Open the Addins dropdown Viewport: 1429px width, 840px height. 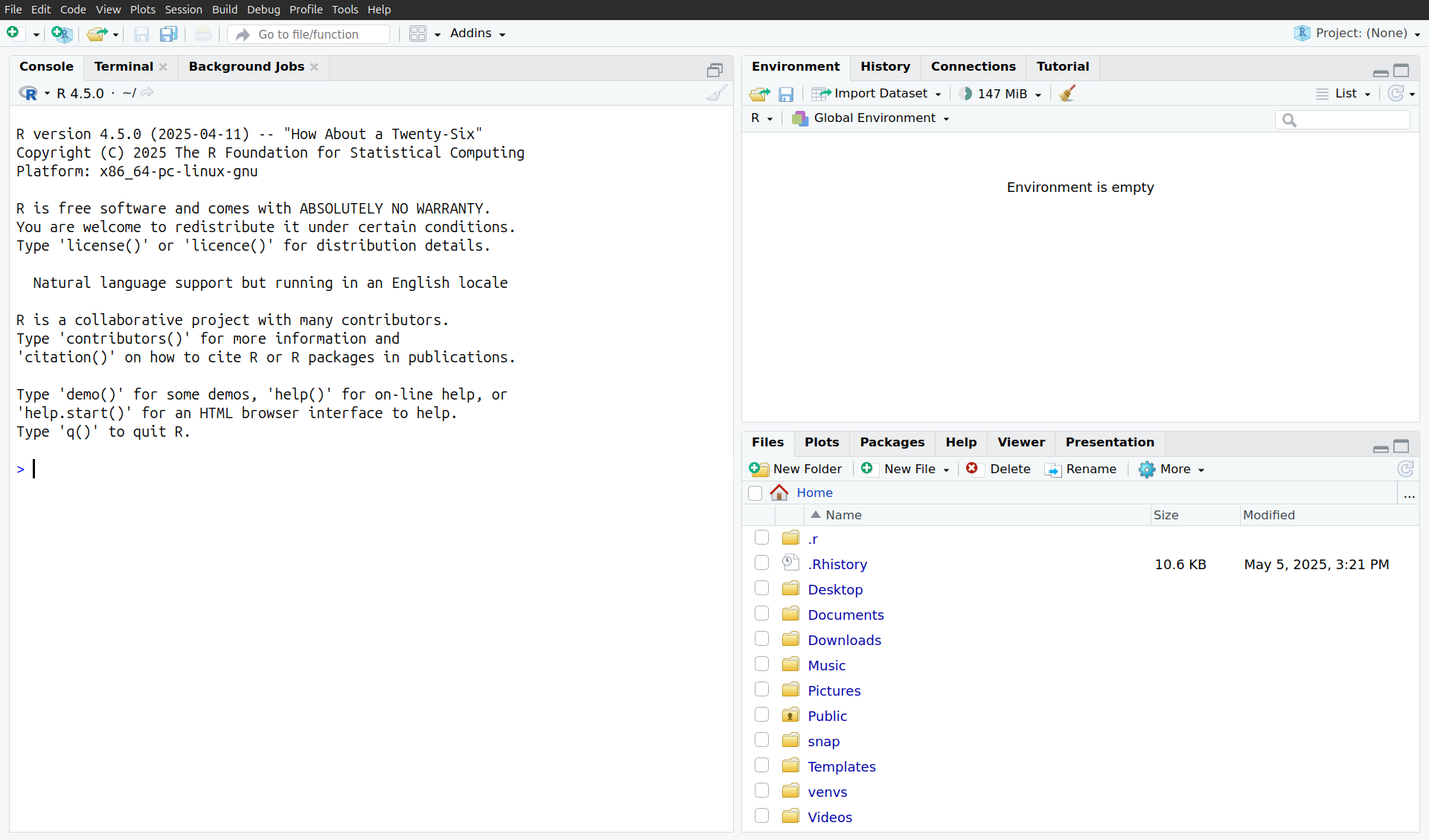(477, 33)
